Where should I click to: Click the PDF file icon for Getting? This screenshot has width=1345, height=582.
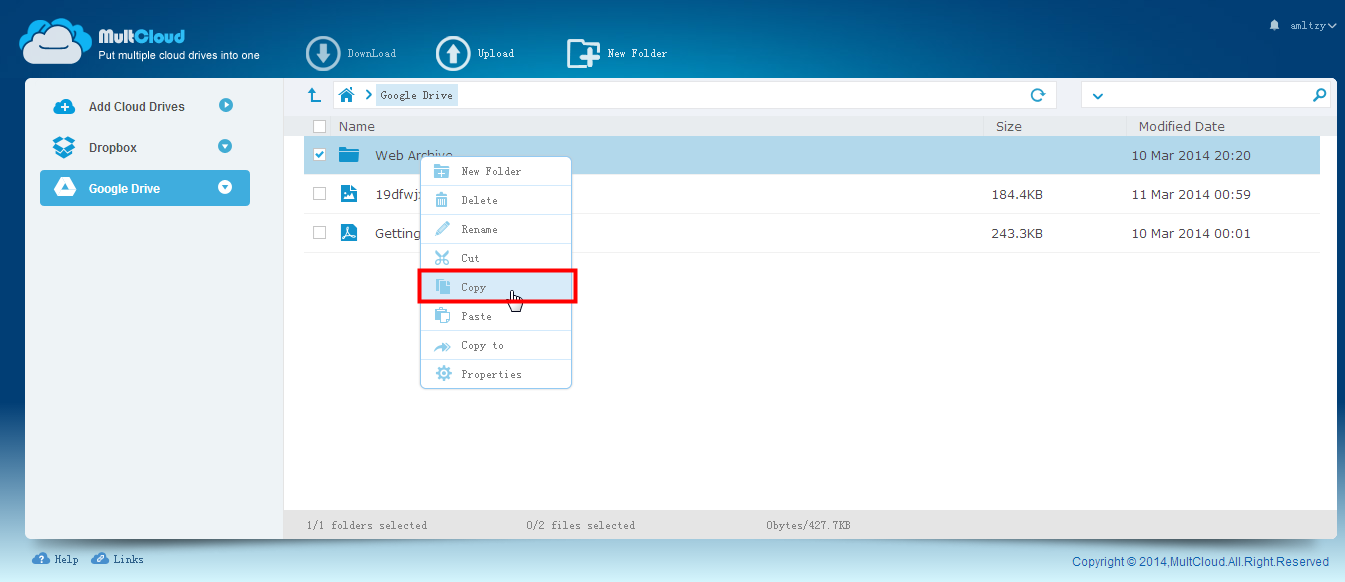coord(348,233)
